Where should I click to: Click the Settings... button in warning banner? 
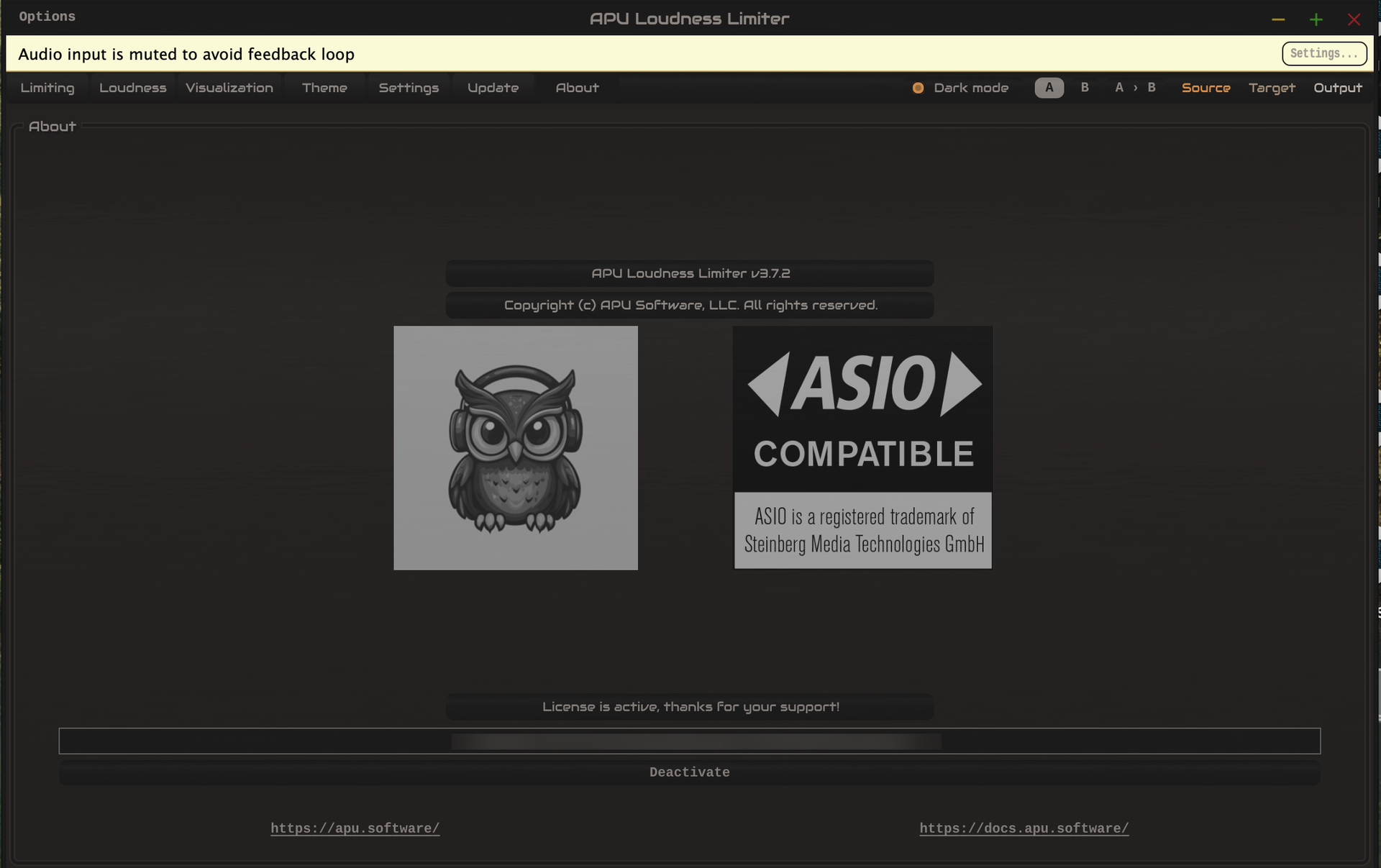(x=1324, y=53)
